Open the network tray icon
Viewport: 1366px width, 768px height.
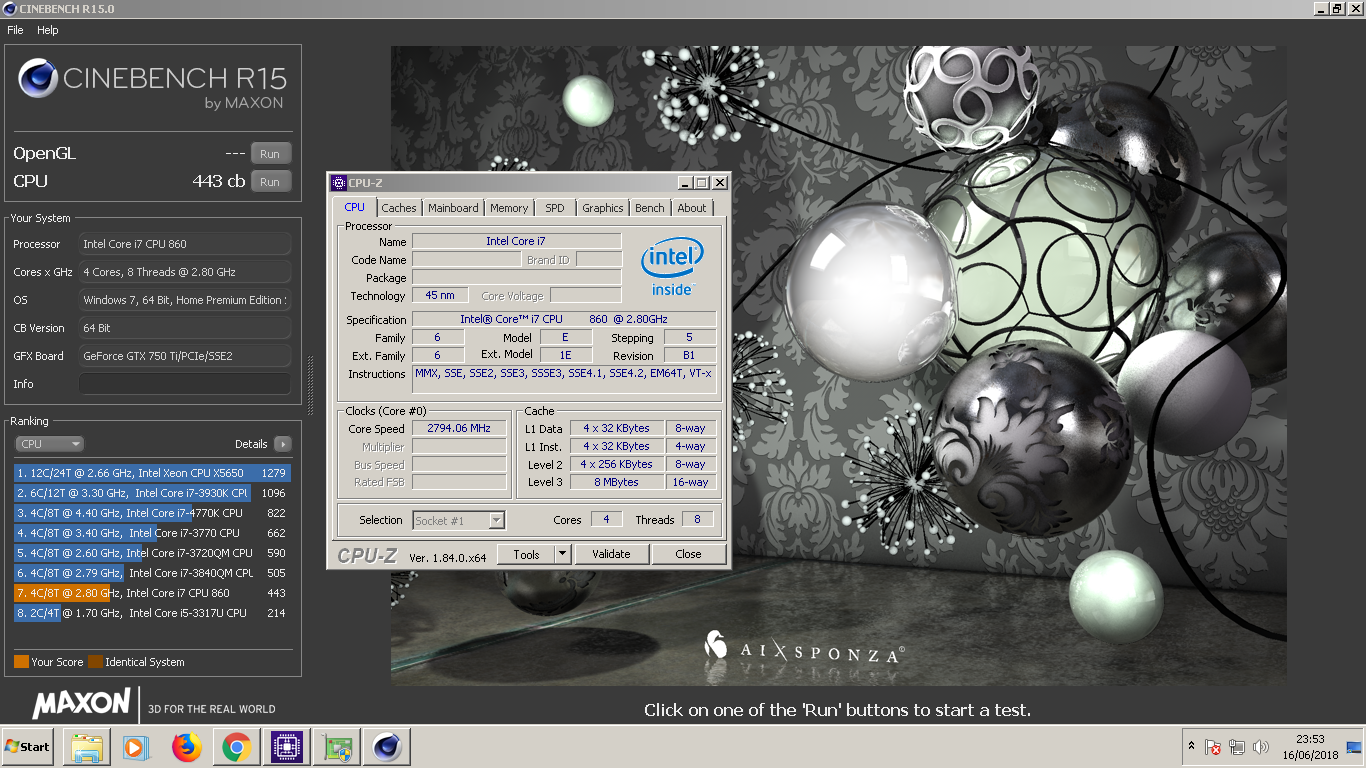(x=1237, y=747)
